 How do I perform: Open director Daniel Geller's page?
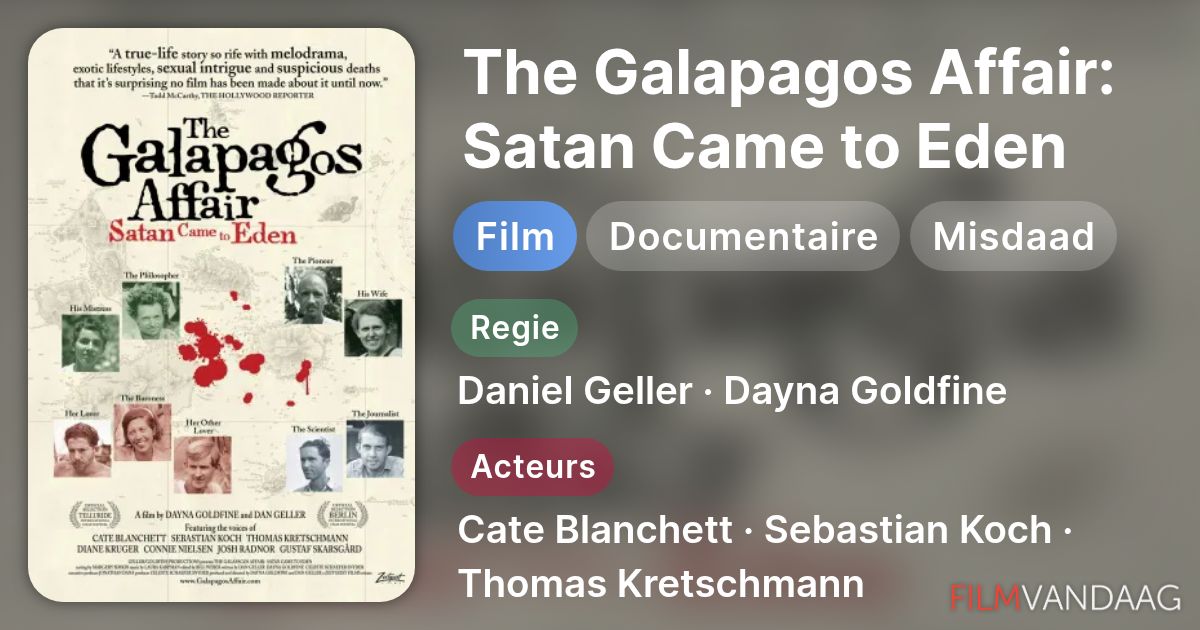pyautogui.click(x=574, y=391)
